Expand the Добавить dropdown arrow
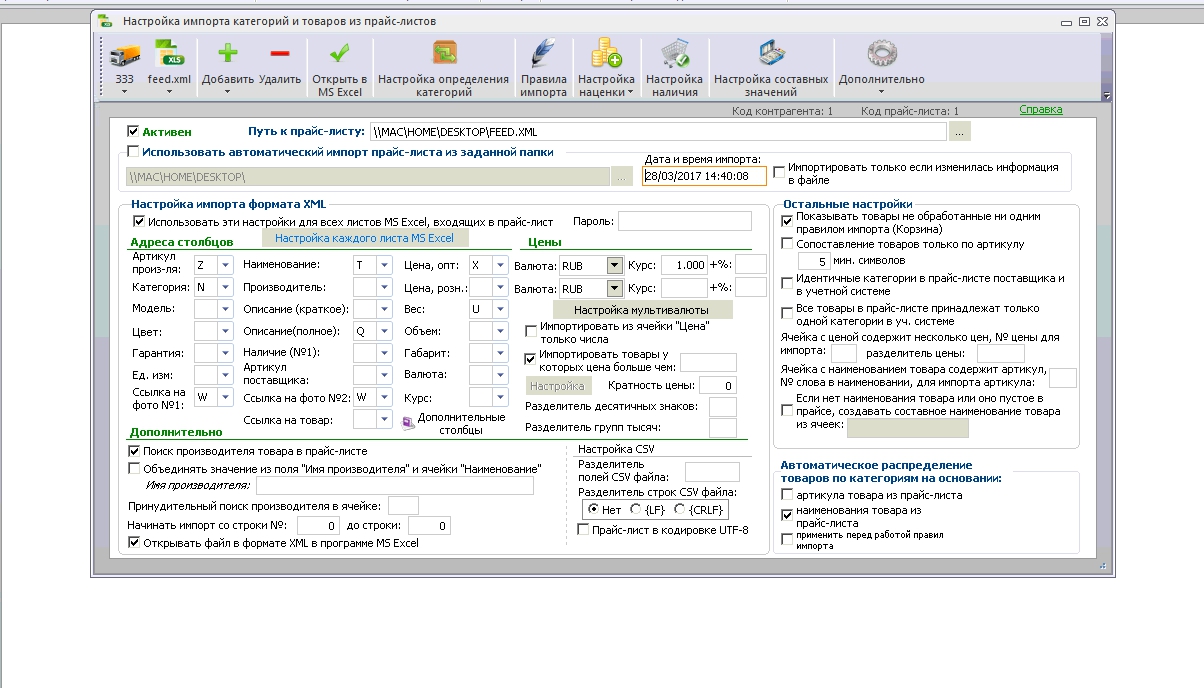1204x688 pixels. coord(228,92)
